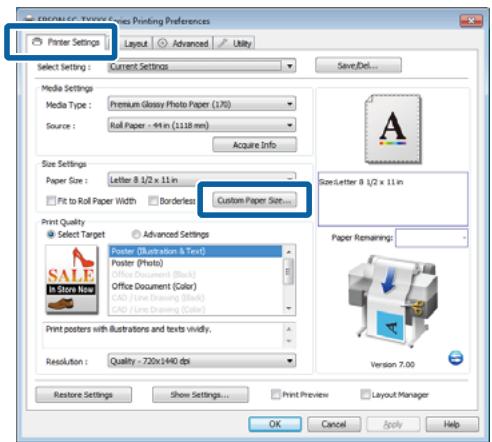Click the Show Settings button
This screenshot has height=442, width=492.
point(200,395)
